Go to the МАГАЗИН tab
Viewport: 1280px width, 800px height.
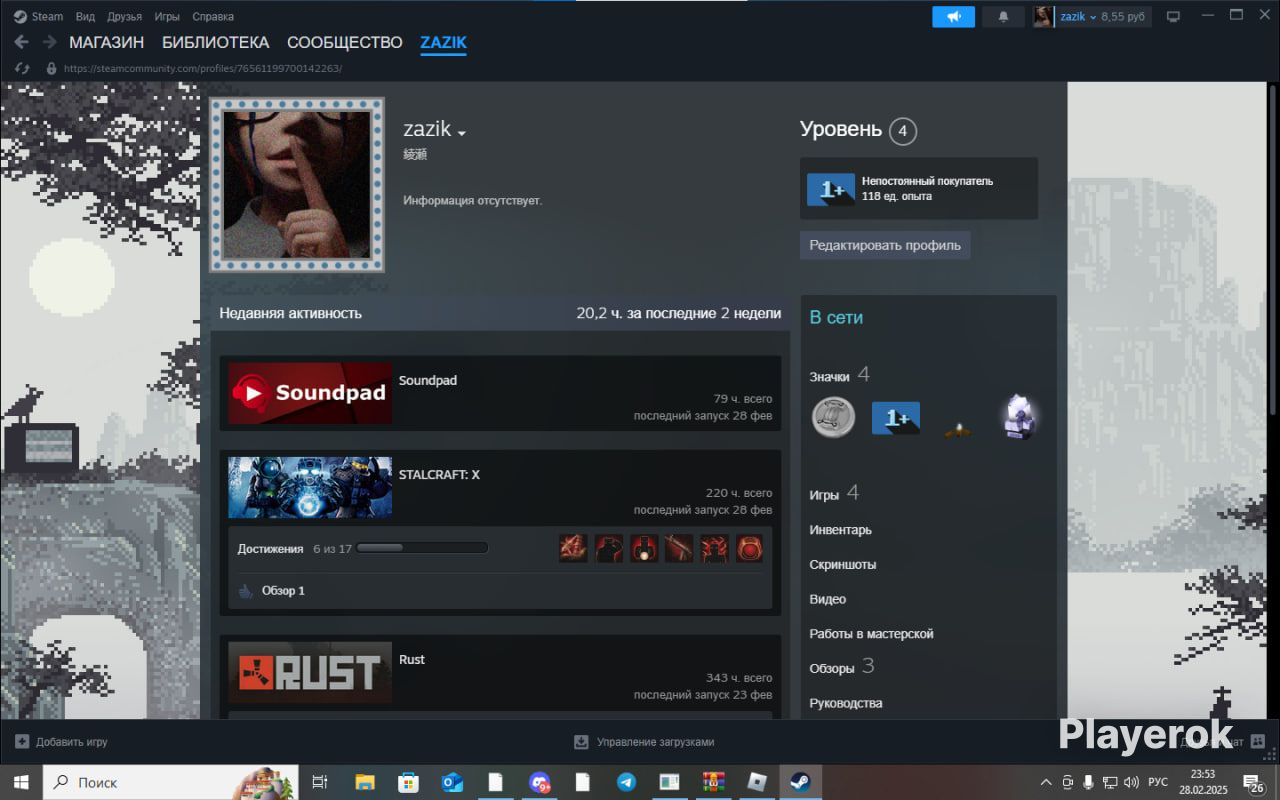[x=106, y=42]
